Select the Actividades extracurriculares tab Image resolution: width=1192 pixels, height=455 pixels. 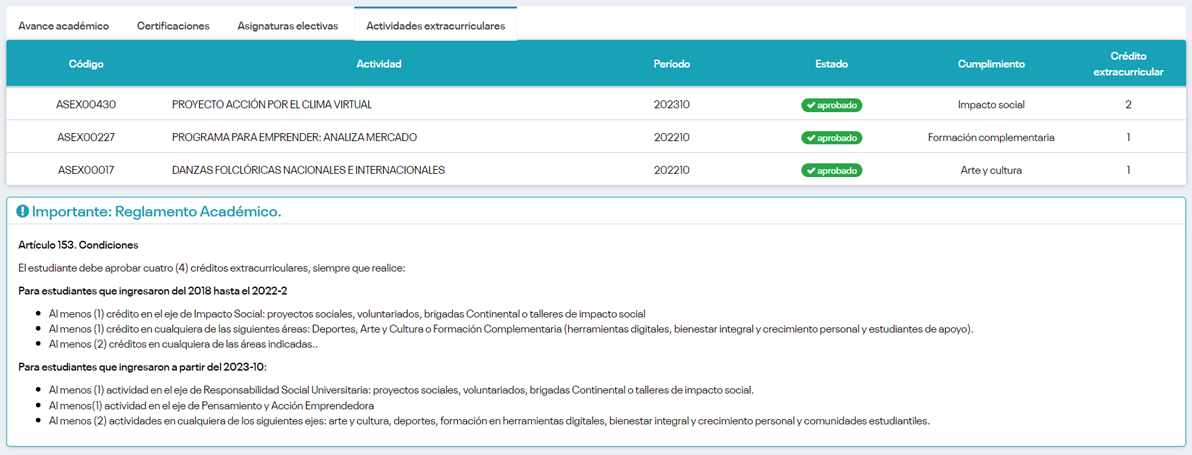pos(435,25)
